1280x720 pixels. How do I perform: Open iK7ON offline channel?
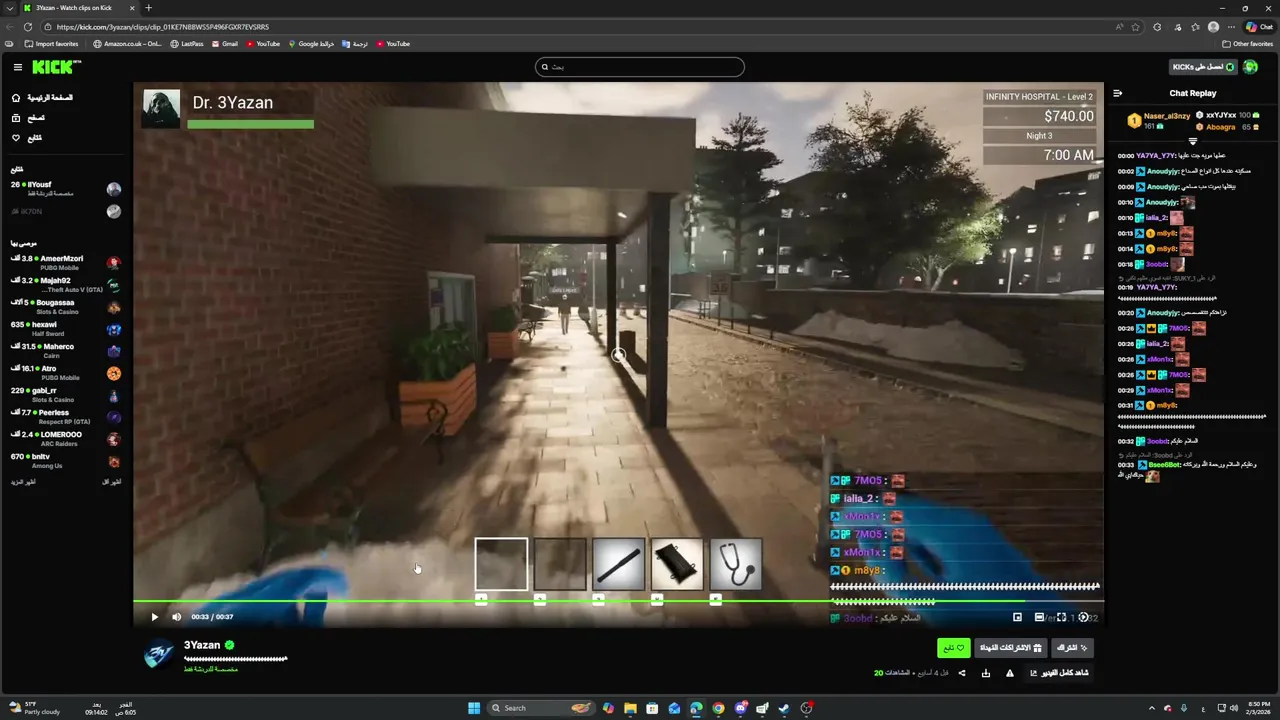(65, 211)
